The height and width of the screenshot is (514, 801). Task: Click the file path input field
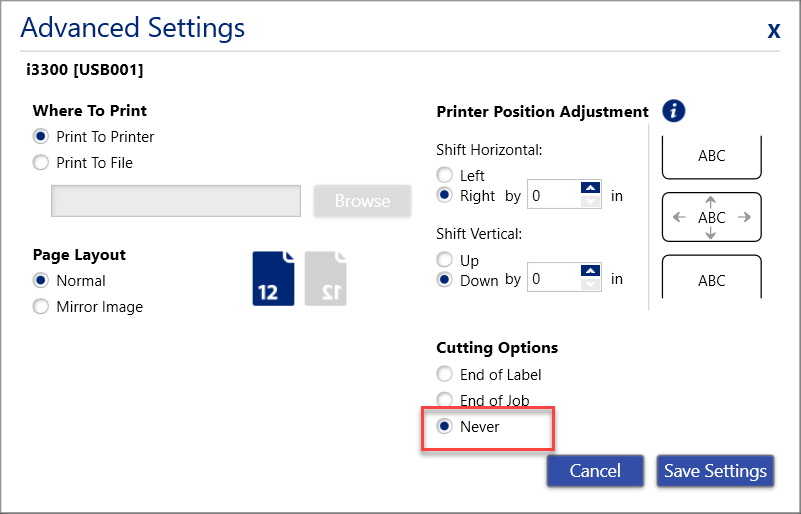(x=176, y=201)
